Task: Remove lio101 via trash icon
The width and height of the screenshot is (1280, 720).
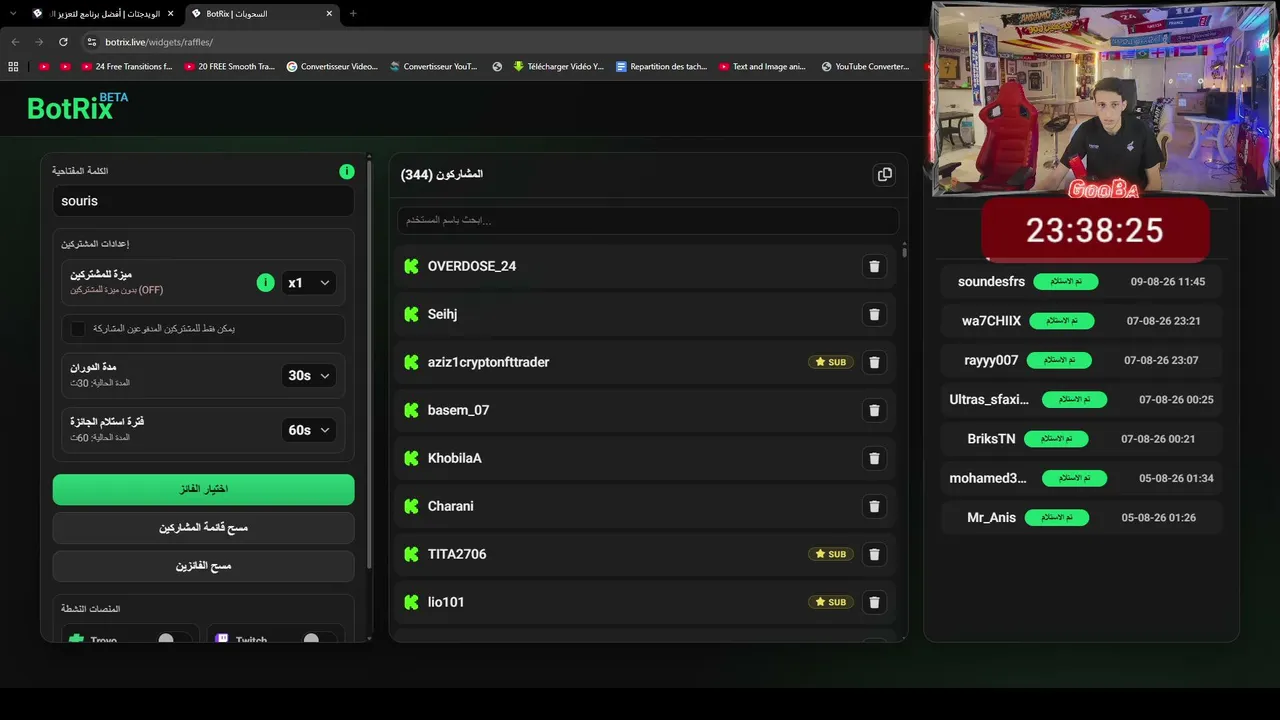Action: [874, 602]
